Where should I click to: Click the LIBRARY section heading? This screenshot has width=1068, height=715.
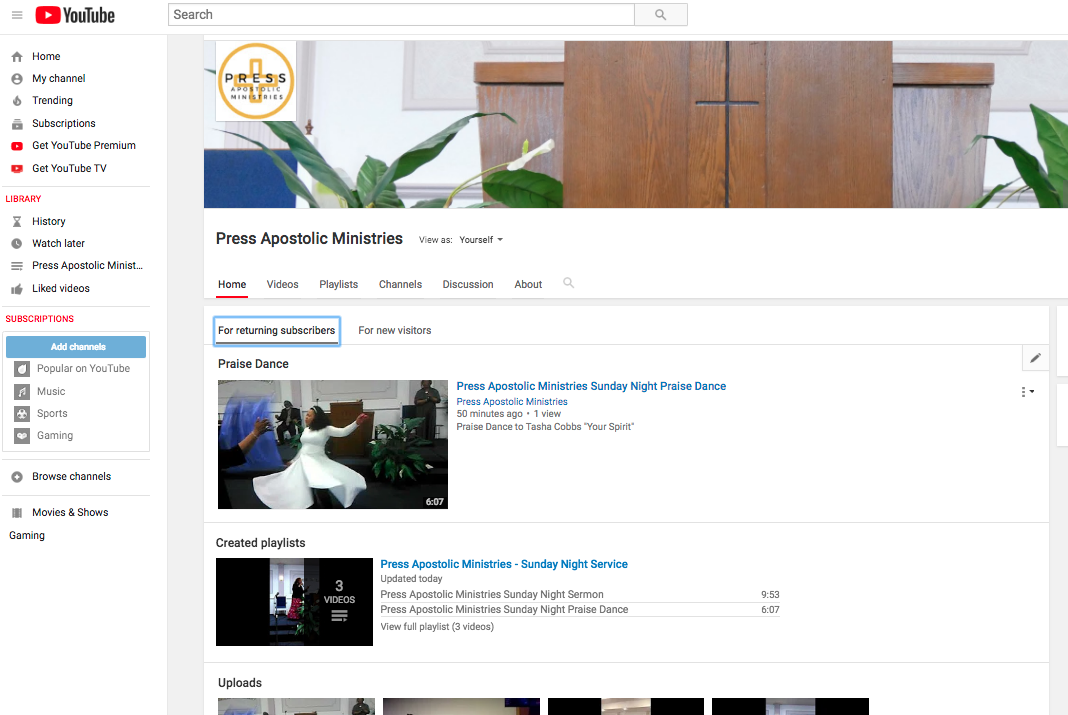click(x=23, y=199)
